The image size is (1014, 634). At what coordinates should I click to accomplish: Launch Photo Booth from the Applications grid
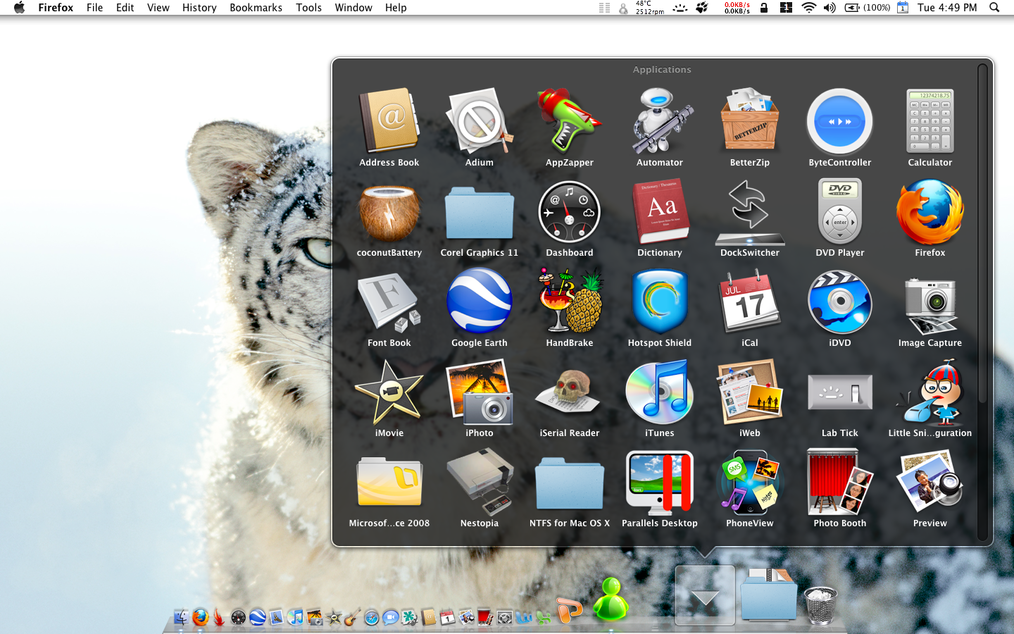pyautogui.click(x=839, y=483)
